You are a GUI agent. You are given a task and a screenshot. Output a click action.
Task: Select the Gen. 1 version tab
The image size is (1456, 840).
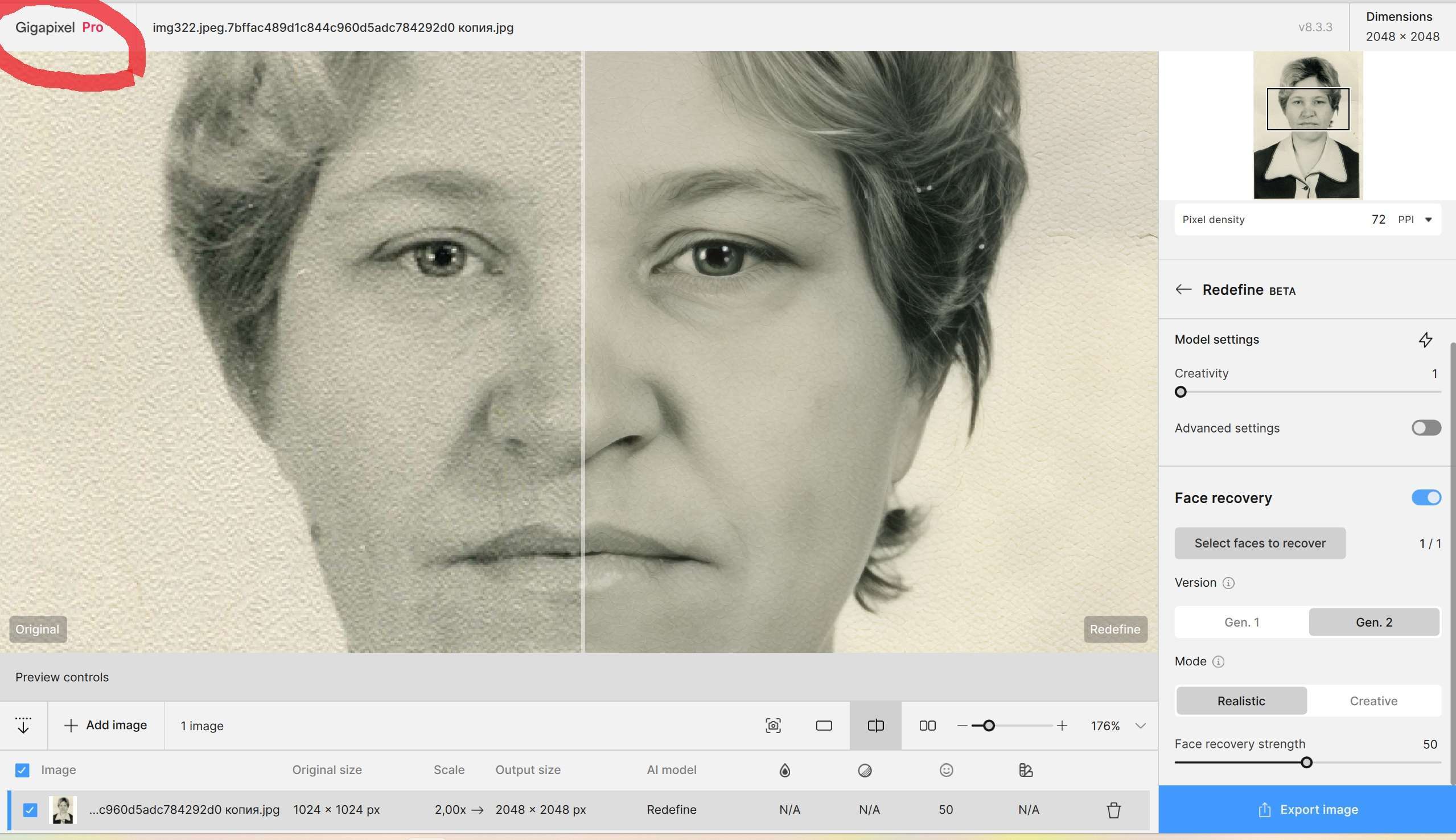(x=1241, y=622)
